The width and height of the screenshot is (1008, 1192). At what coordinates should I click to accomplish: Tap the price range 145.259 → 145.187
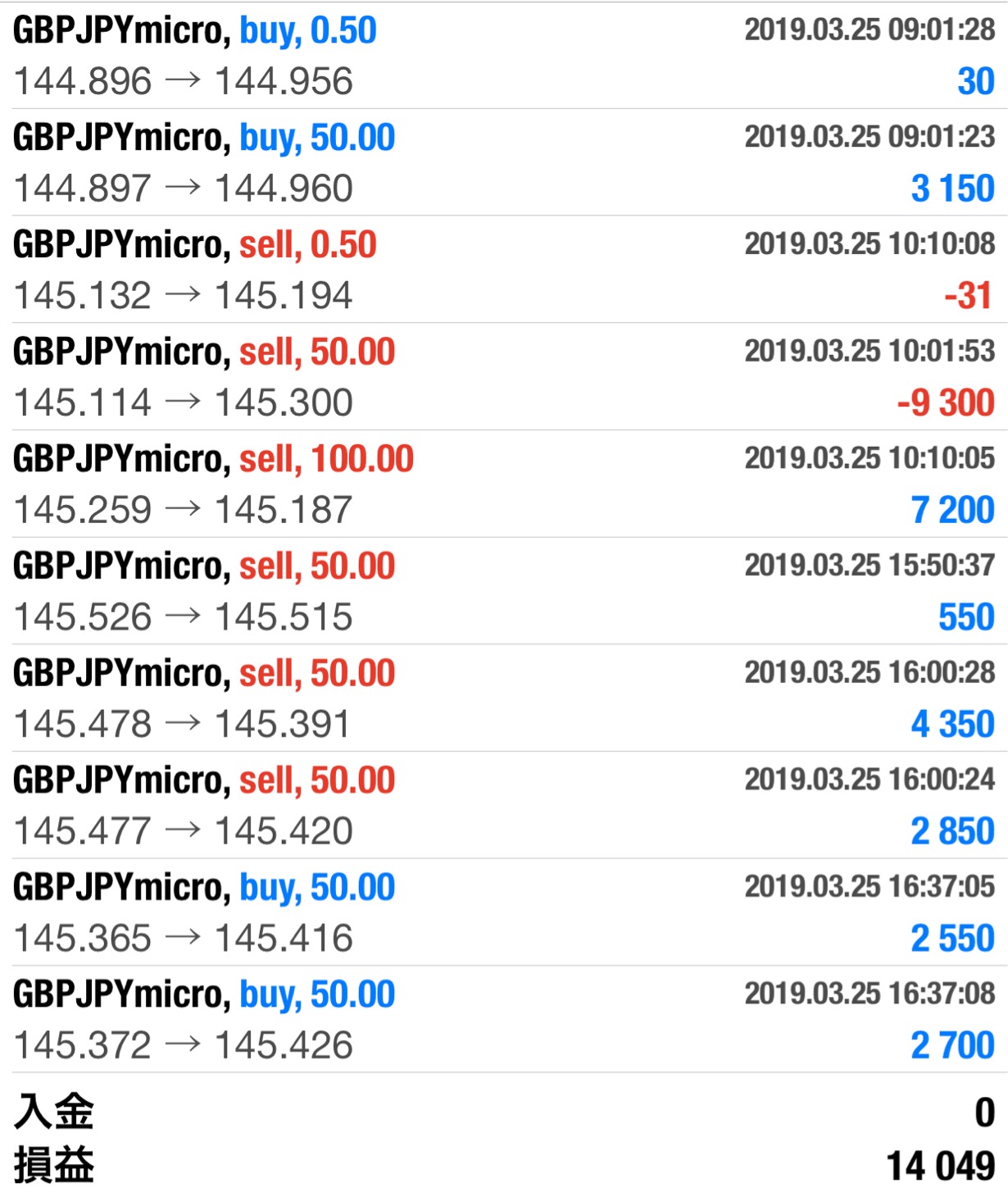point(184,510)
